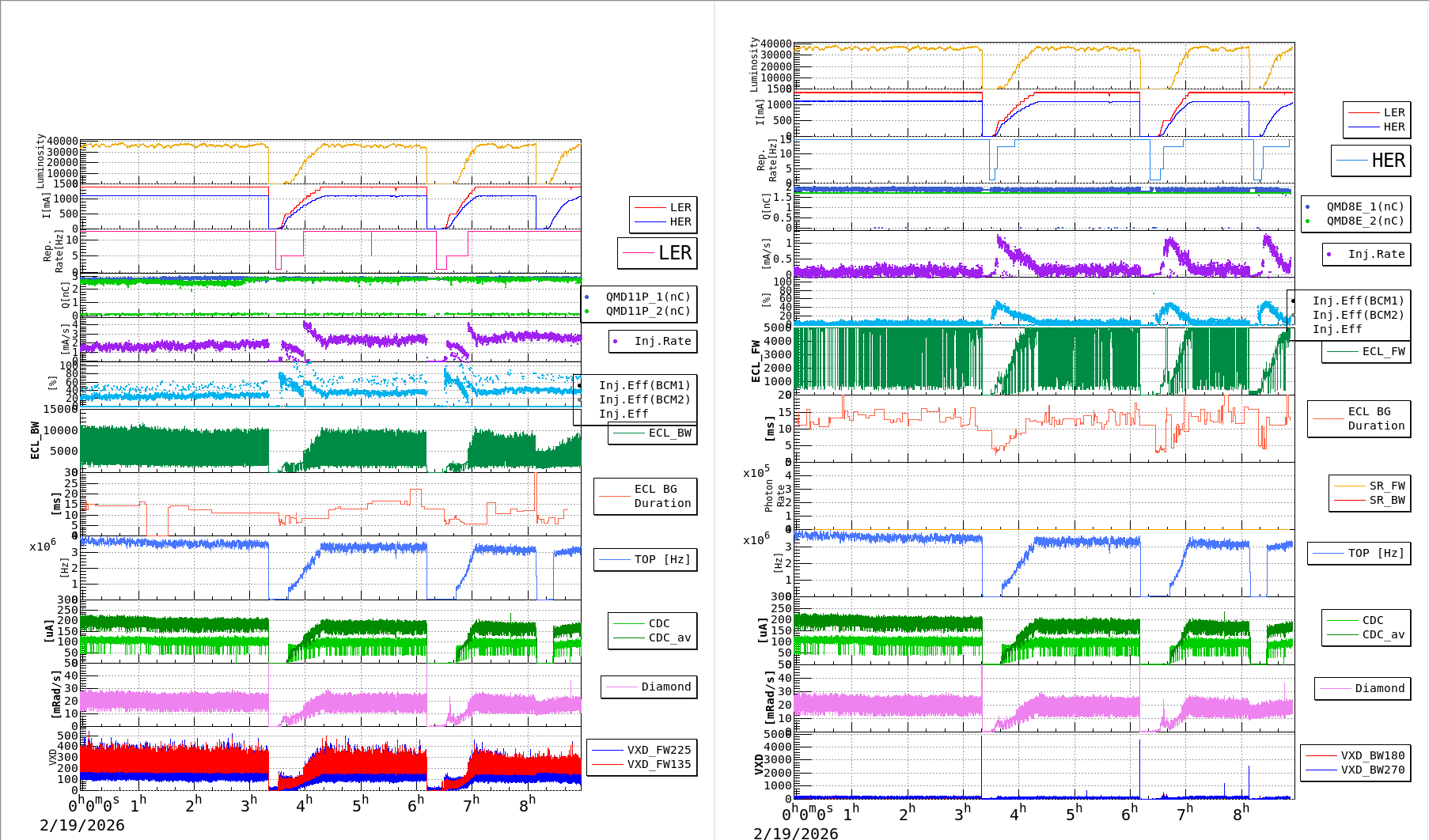
Task: Click the SR_BW red line legend
Action: [1370, 500]
